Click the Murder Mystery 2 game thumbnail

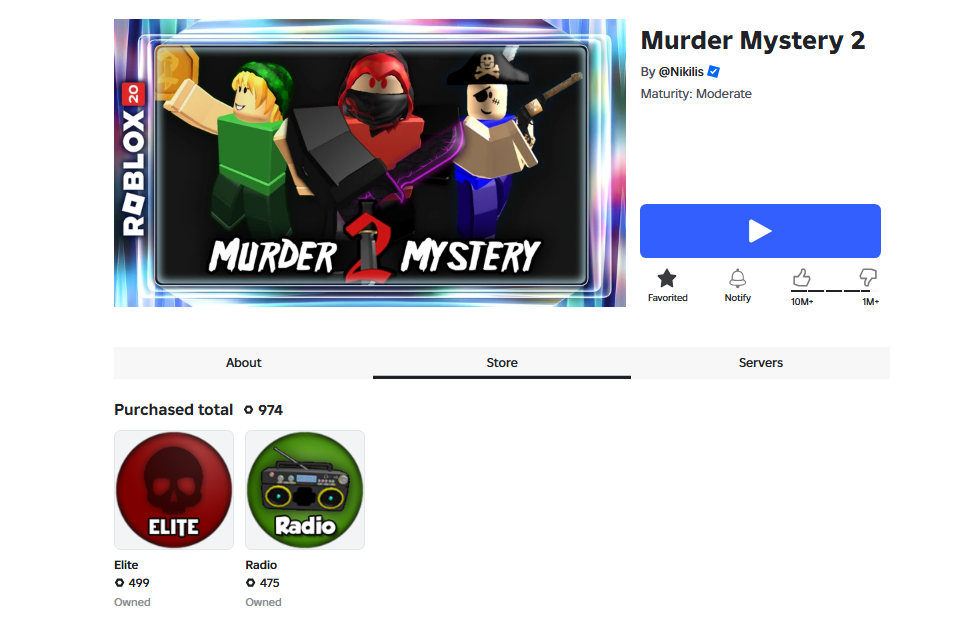370,163
